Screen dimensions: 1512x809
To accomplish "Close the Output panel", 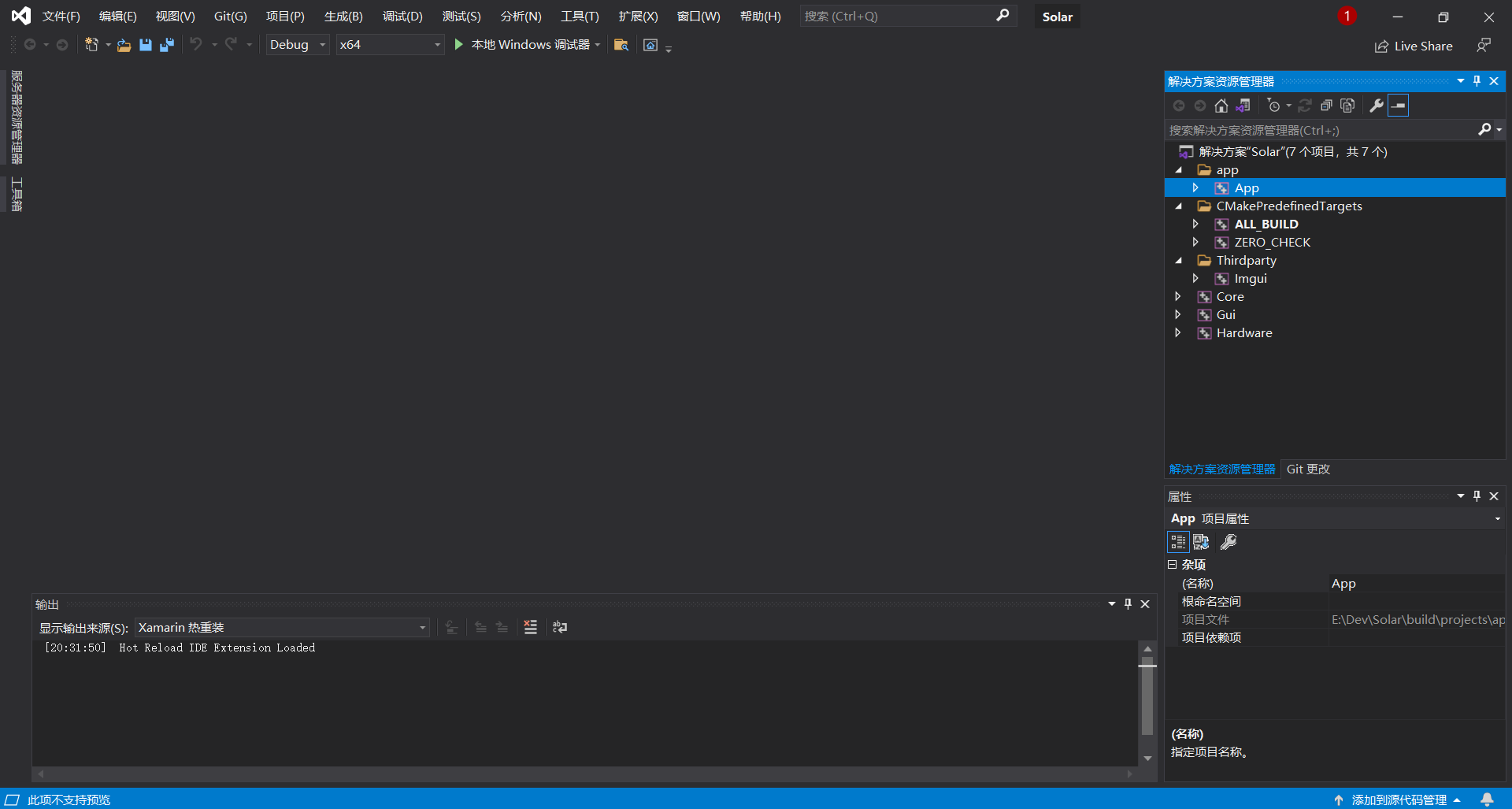I will [x=1145, y=604].
